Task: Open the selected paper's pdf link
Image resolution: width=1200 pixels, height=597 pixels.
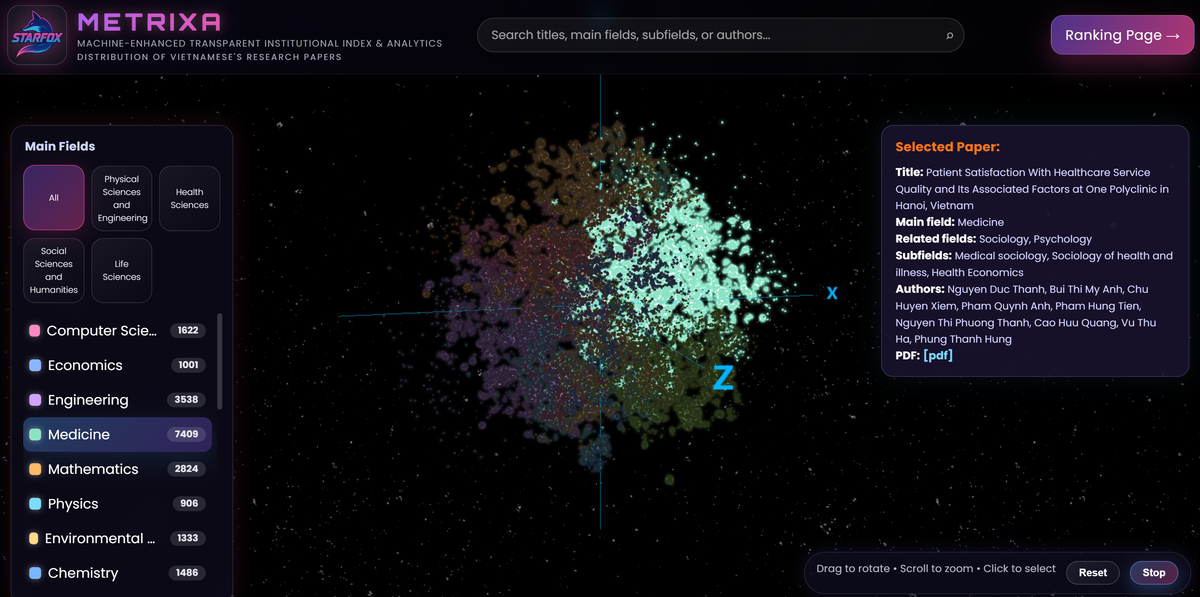Action: click(937, 356)
